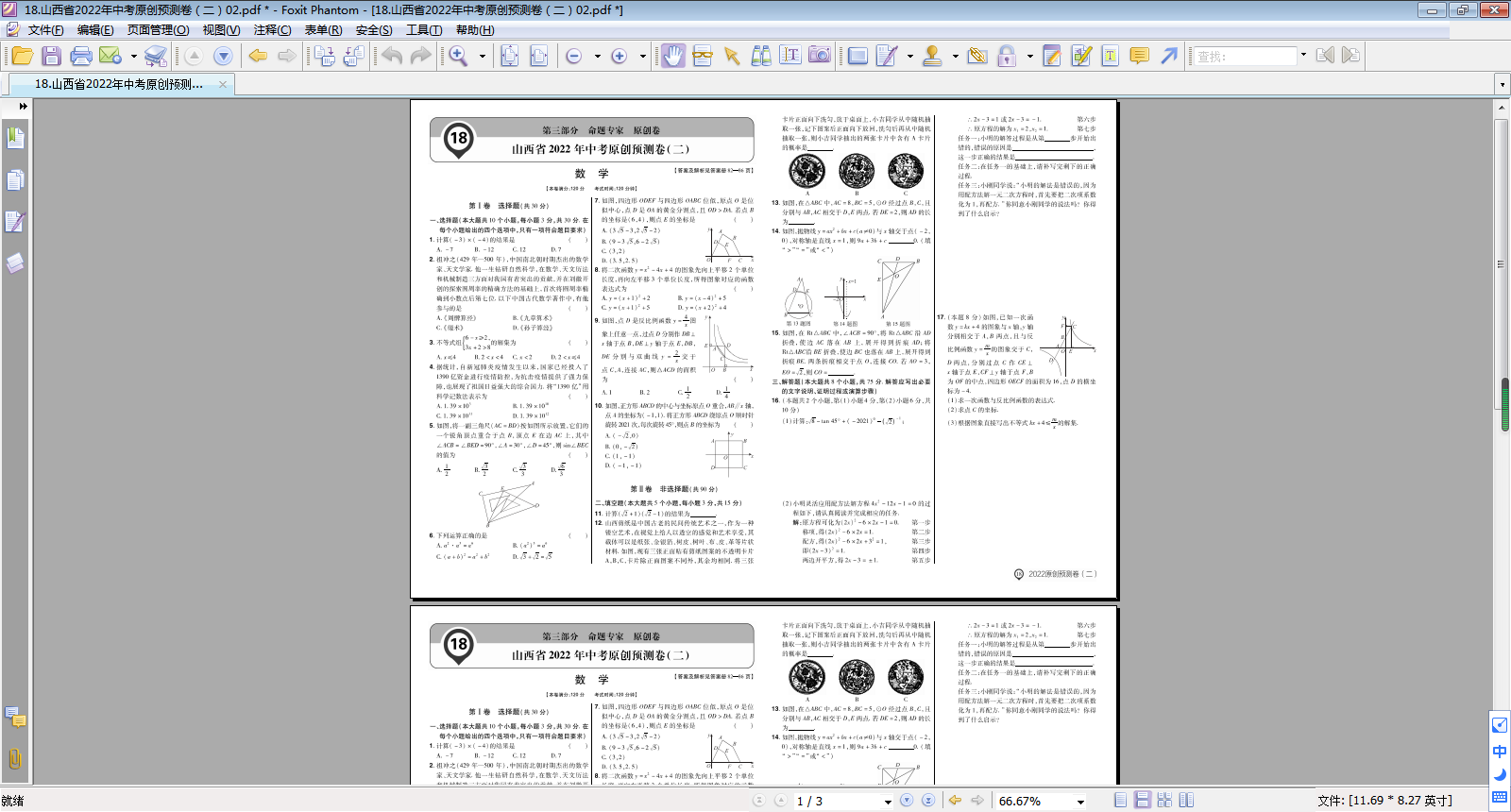Open stamp tool dropdown arrow
Screen dimensions: 1511x812
(956, 57)
